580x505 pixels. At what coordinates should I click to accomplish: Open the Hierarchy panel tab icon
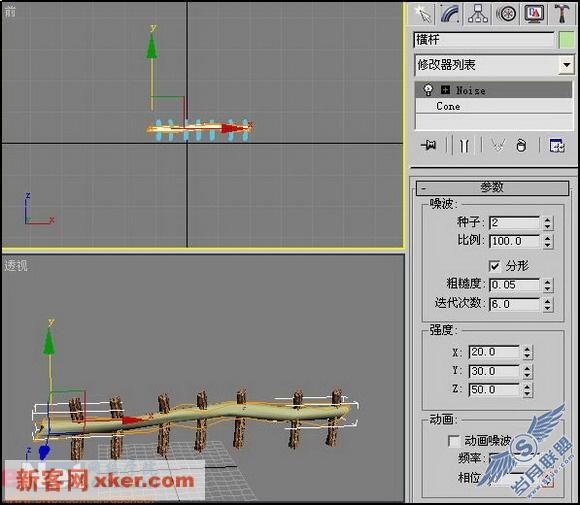point(478,14)
